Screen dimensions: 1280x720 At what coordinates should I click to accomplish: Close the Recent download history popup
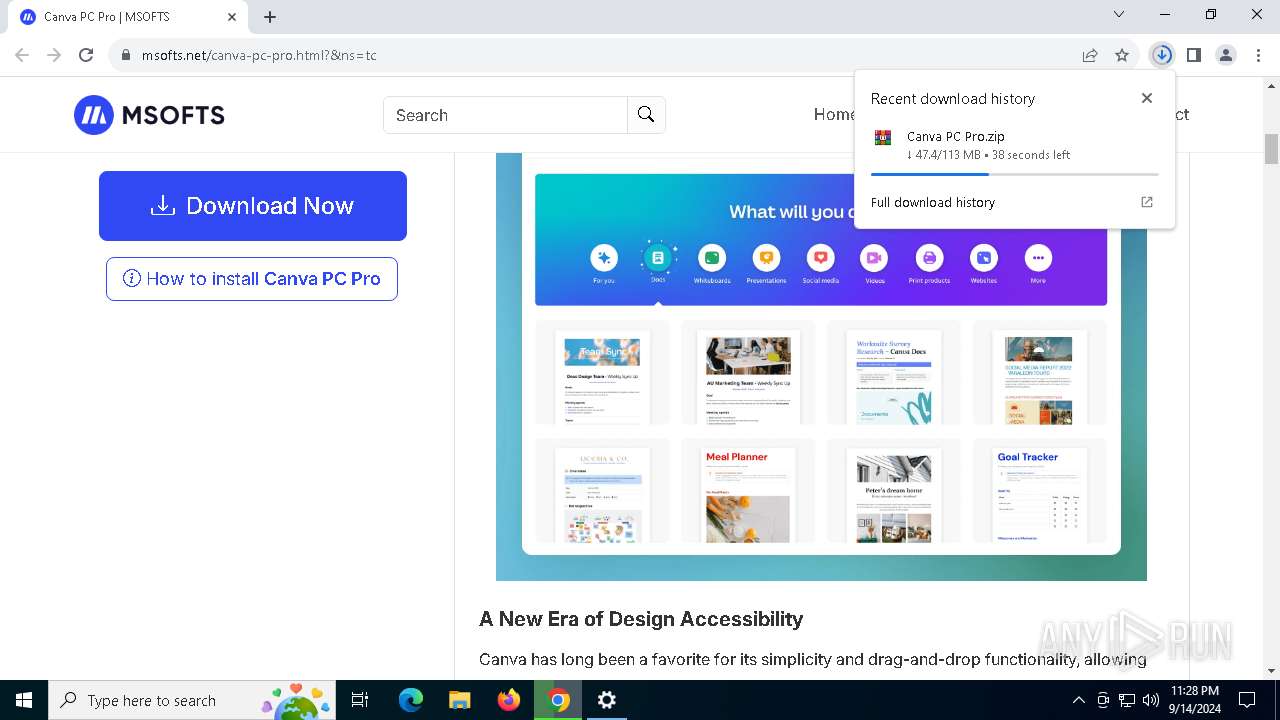pos(1147,98)
